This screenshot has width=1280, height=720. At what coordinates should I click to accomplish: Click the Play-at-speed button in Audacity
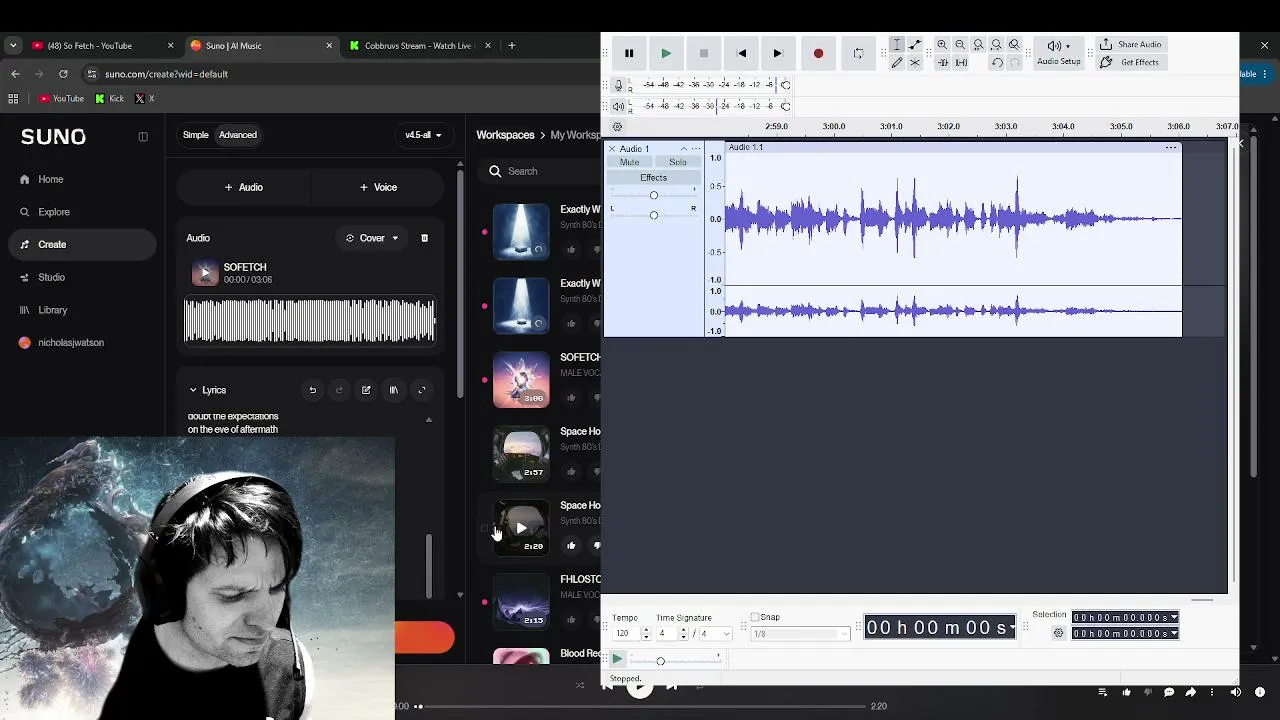[x=617, y=660]
